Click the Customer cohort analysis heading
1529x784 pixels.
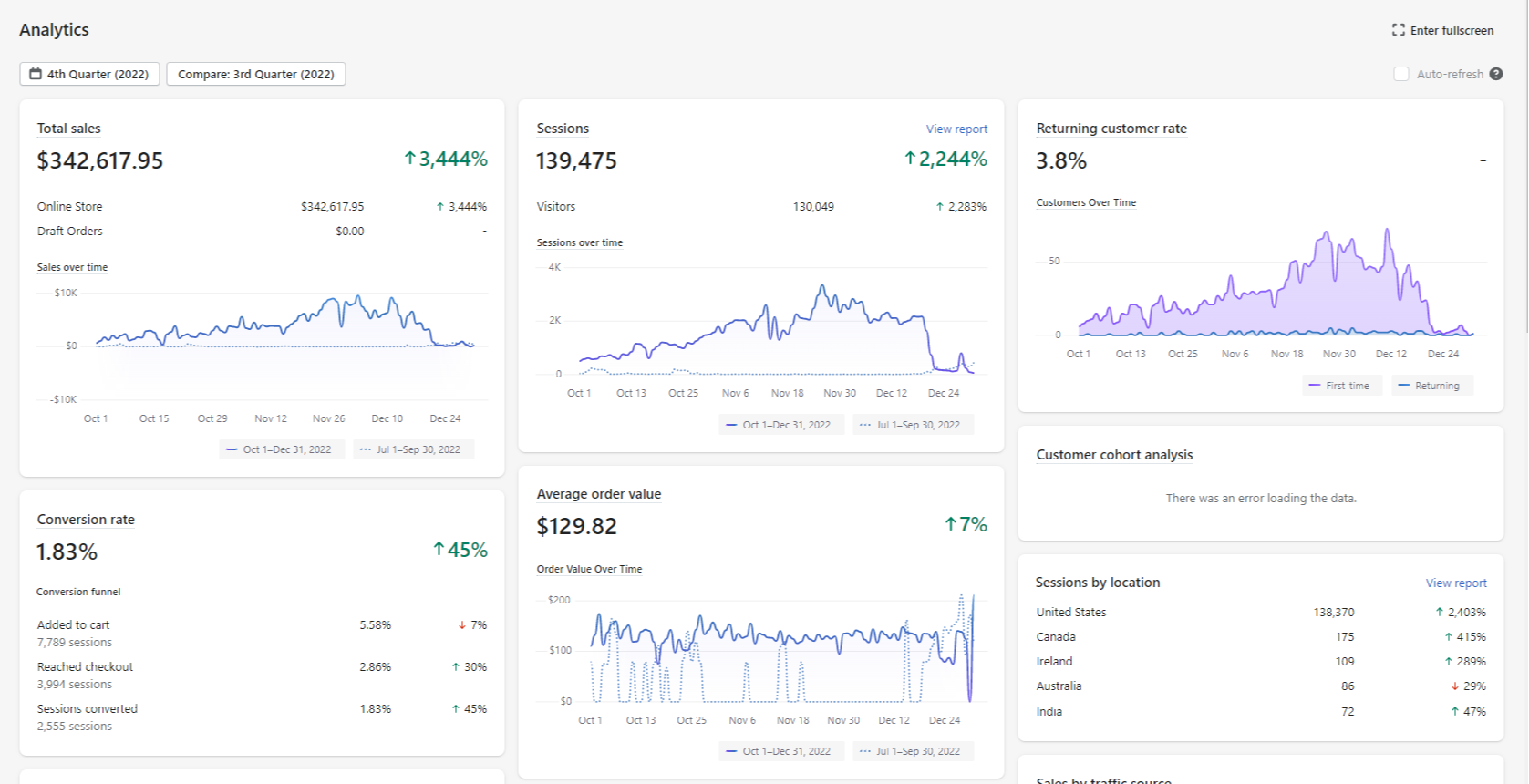coord(1114,455)
